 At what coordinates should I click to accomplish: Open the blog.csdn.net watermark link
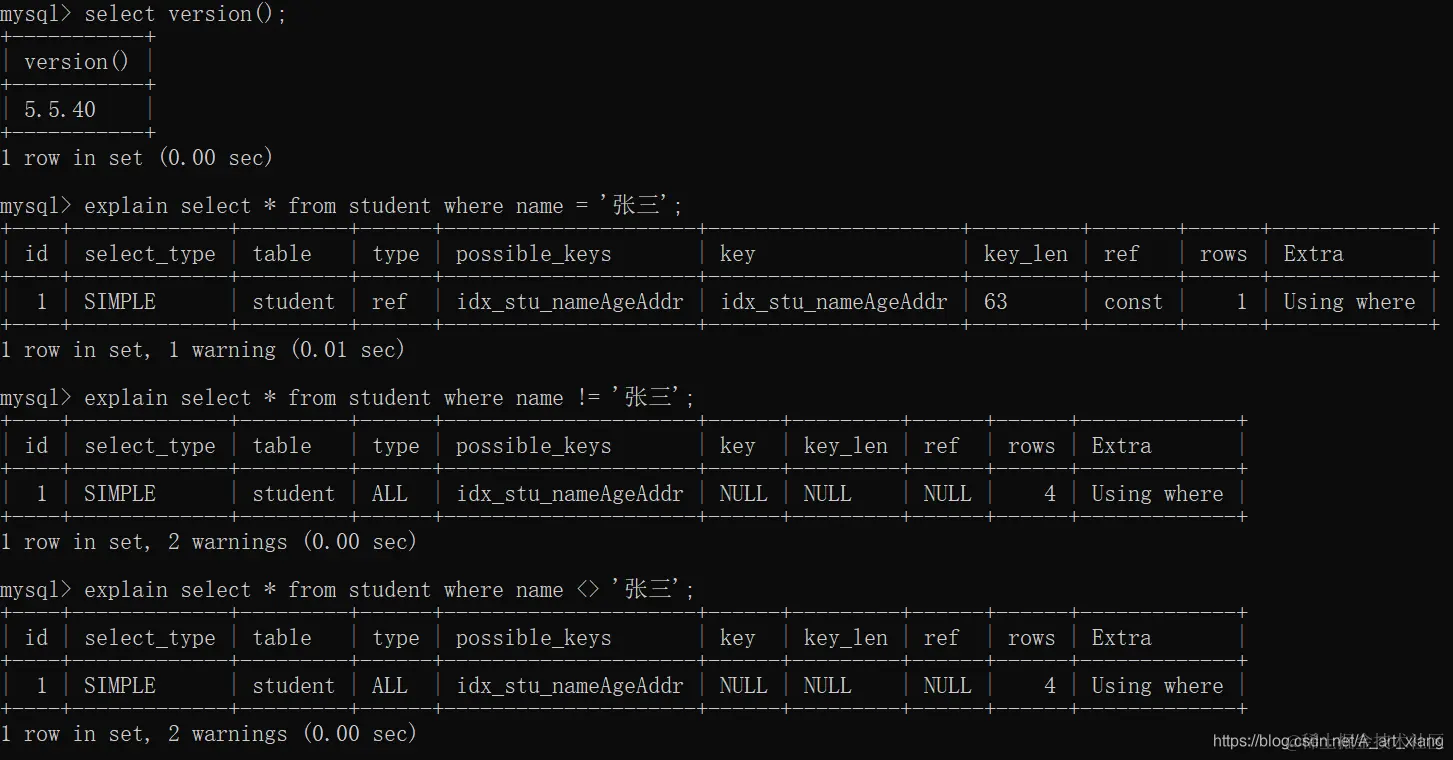[x=1328, y=741]
